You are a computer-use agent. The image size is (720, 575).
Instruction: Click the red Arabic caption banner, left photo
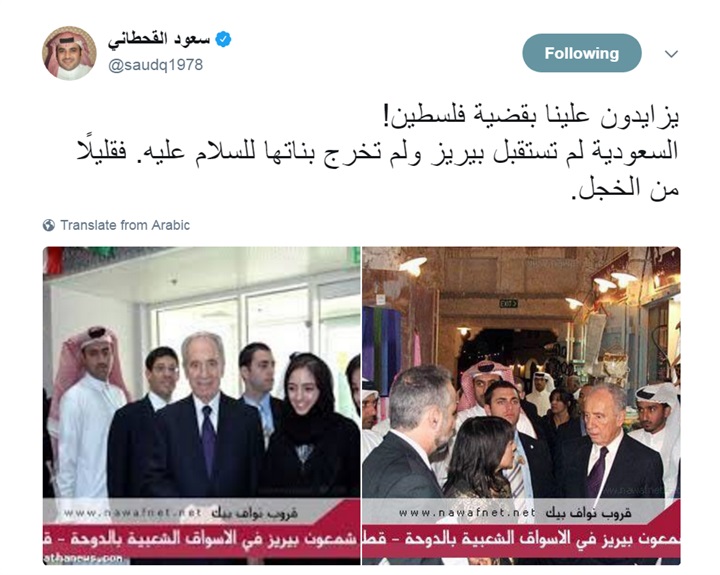[202, 539]
